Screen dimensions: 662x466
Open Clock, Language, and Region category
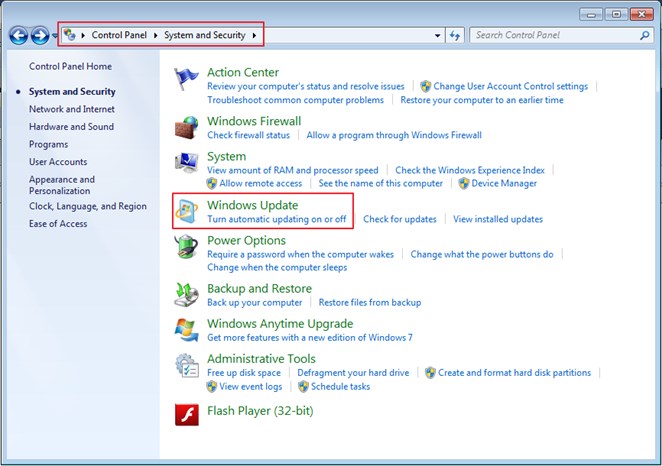[x=88, y=206]
